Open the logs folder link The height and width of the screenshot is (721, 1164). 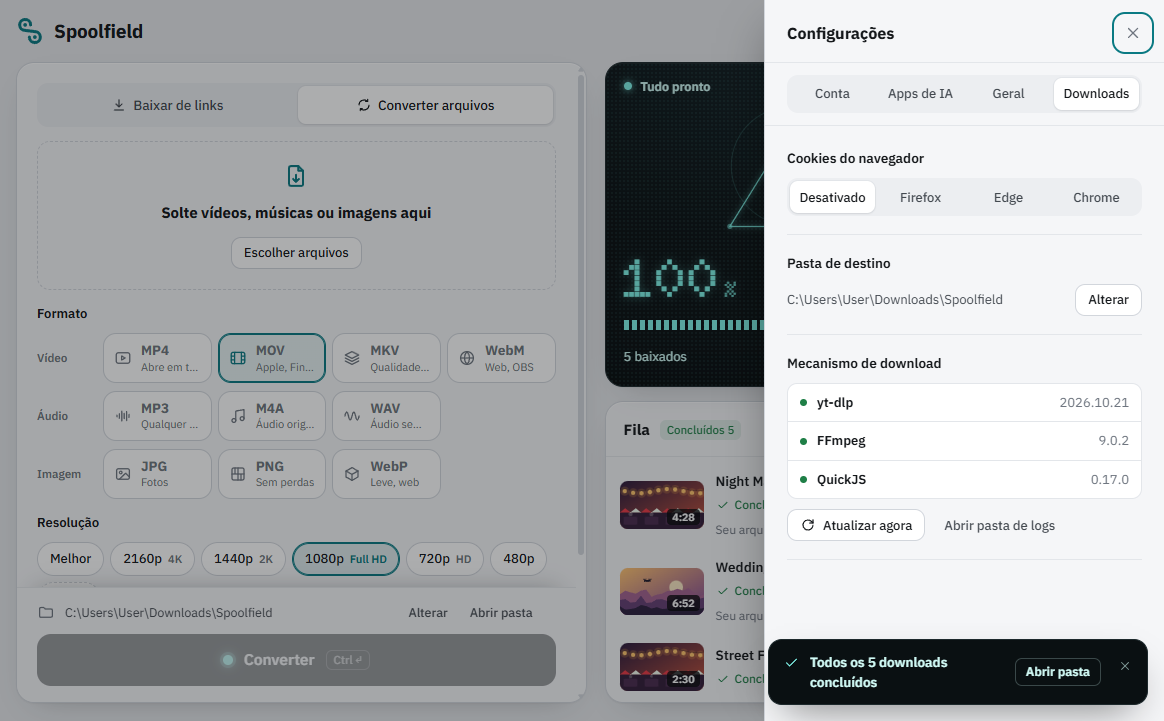999,526
